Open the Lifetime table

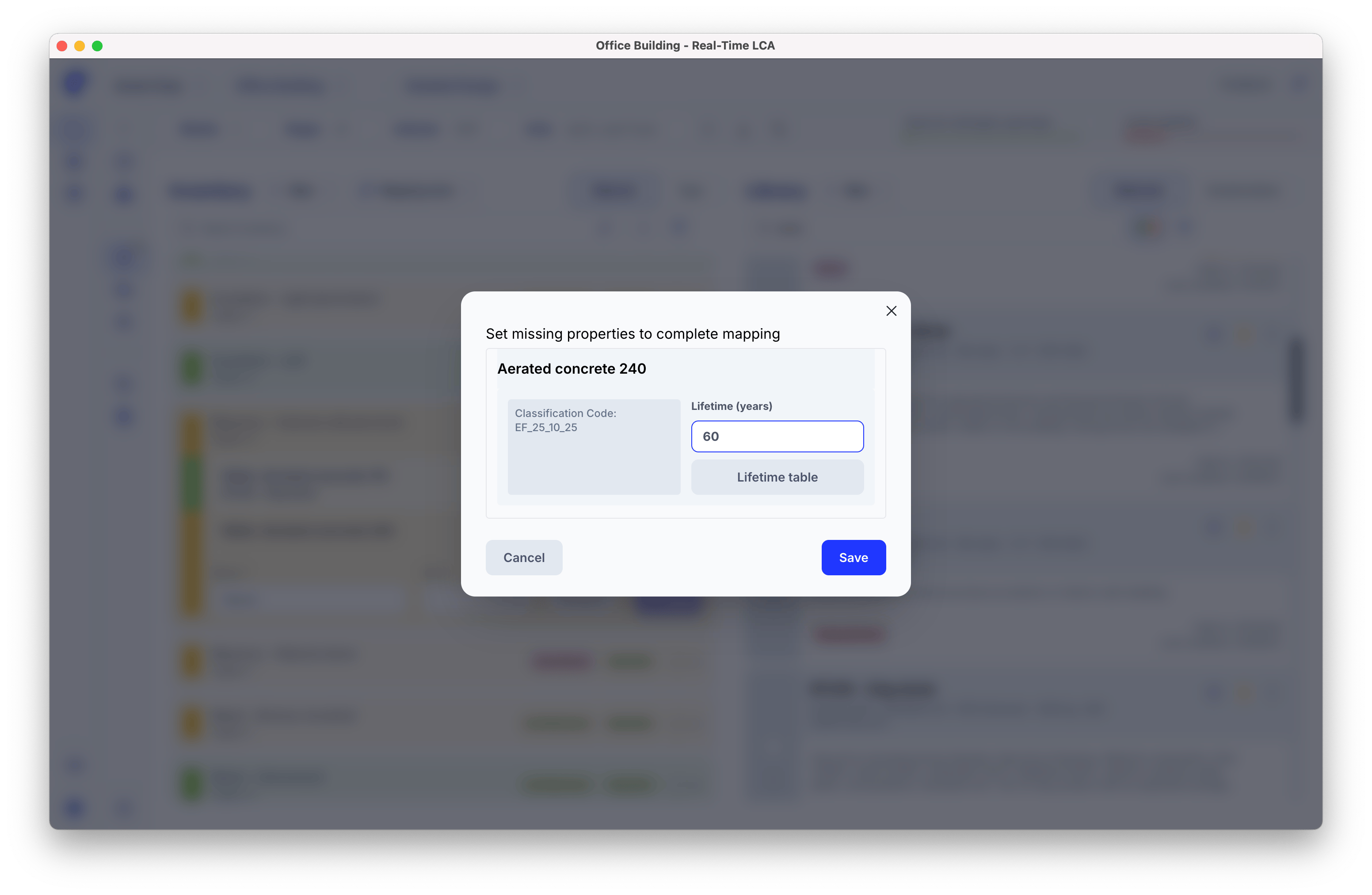(777, 477)
